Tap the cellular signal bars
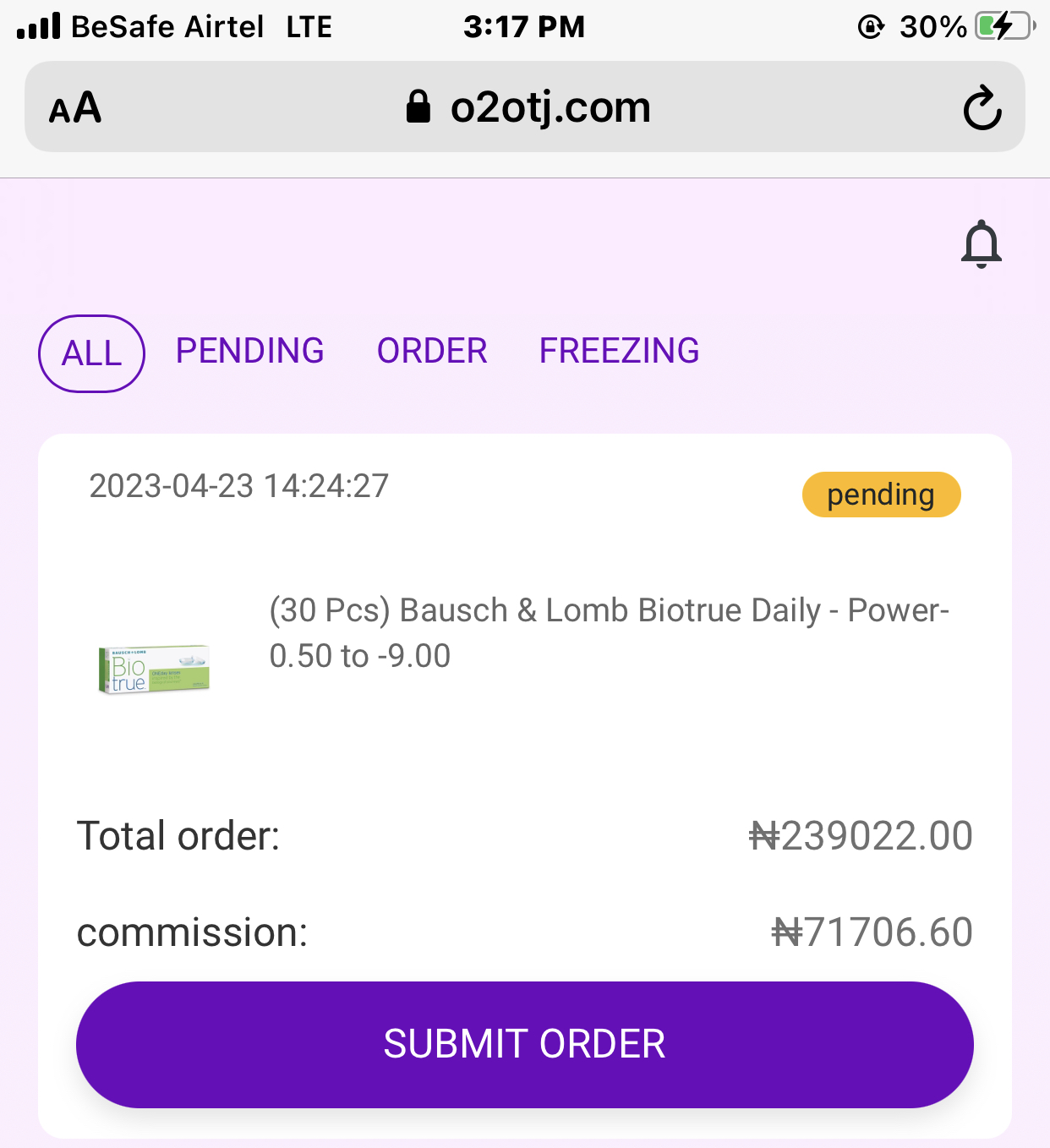 [38, 26]
